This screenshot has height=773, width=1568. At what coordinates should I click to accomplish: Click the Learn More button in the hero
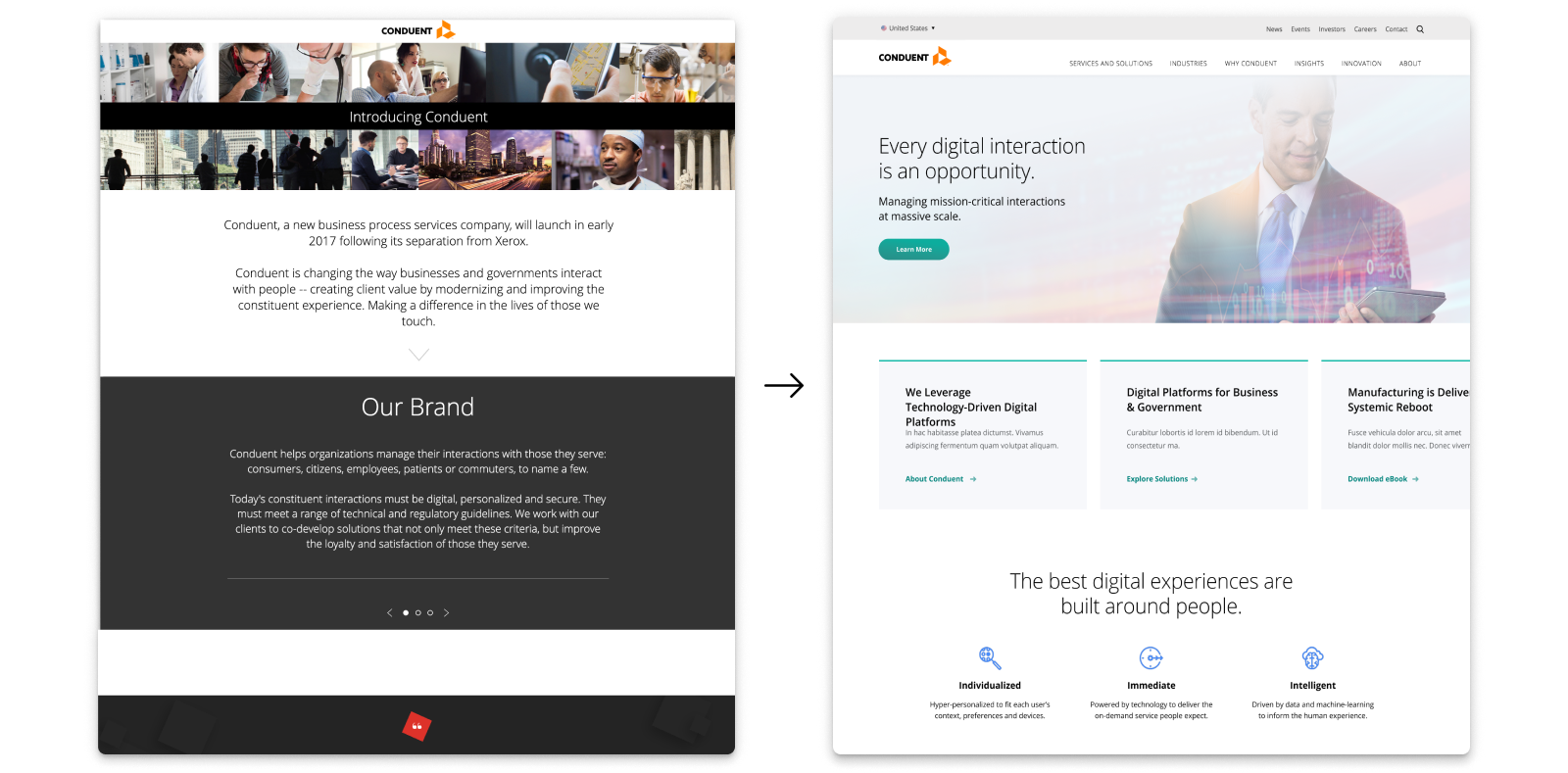coord(913,249)
